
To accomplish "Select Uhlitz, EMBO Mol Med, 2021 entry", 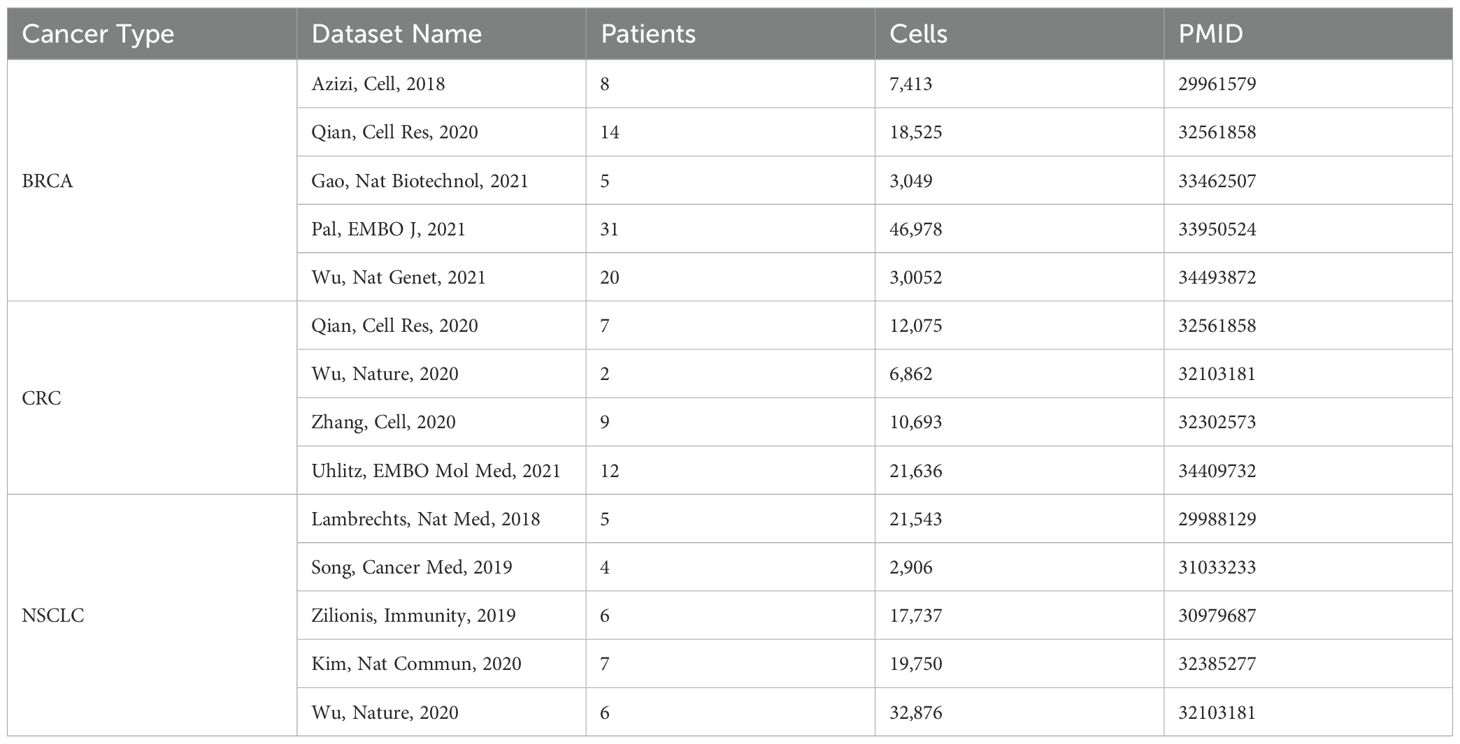I will pos(436,470).
